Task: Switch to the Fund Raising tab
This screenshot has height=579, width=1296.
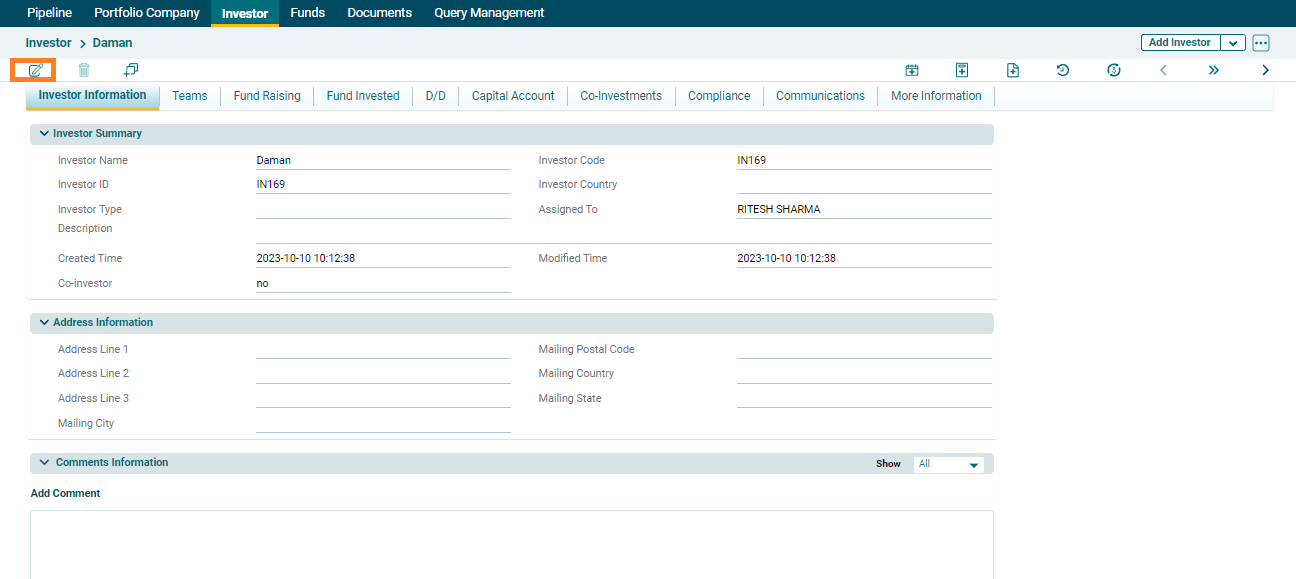Action: [x=267, y=96]
